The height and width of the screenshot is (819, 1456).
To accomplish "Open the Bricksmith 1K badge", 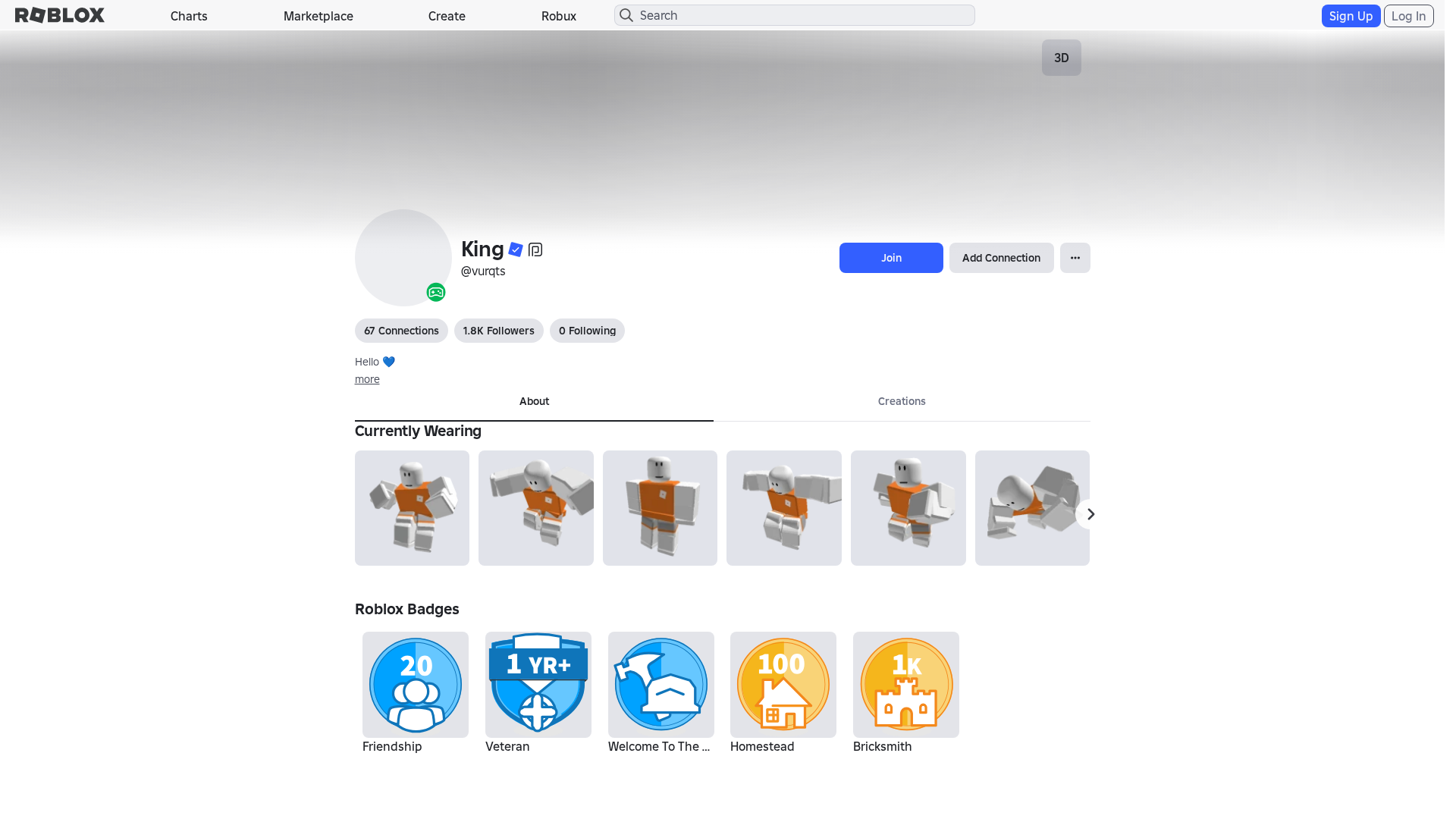I will pos(906,685).
